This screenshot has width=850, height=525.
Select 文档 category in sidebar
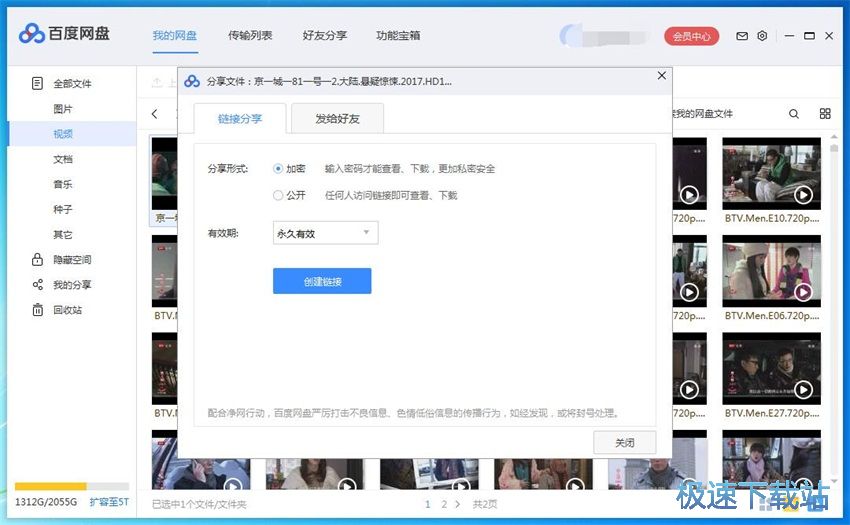(63, 159)
